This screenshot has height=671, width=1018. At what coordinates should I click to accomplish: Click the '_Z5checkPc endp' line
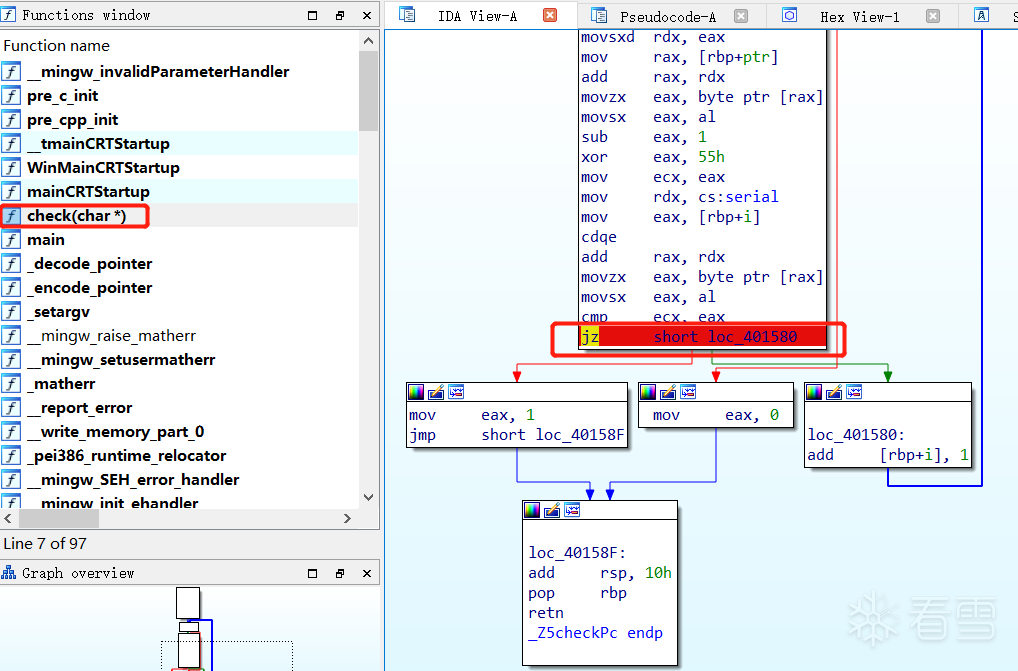(x=595, y=633)
